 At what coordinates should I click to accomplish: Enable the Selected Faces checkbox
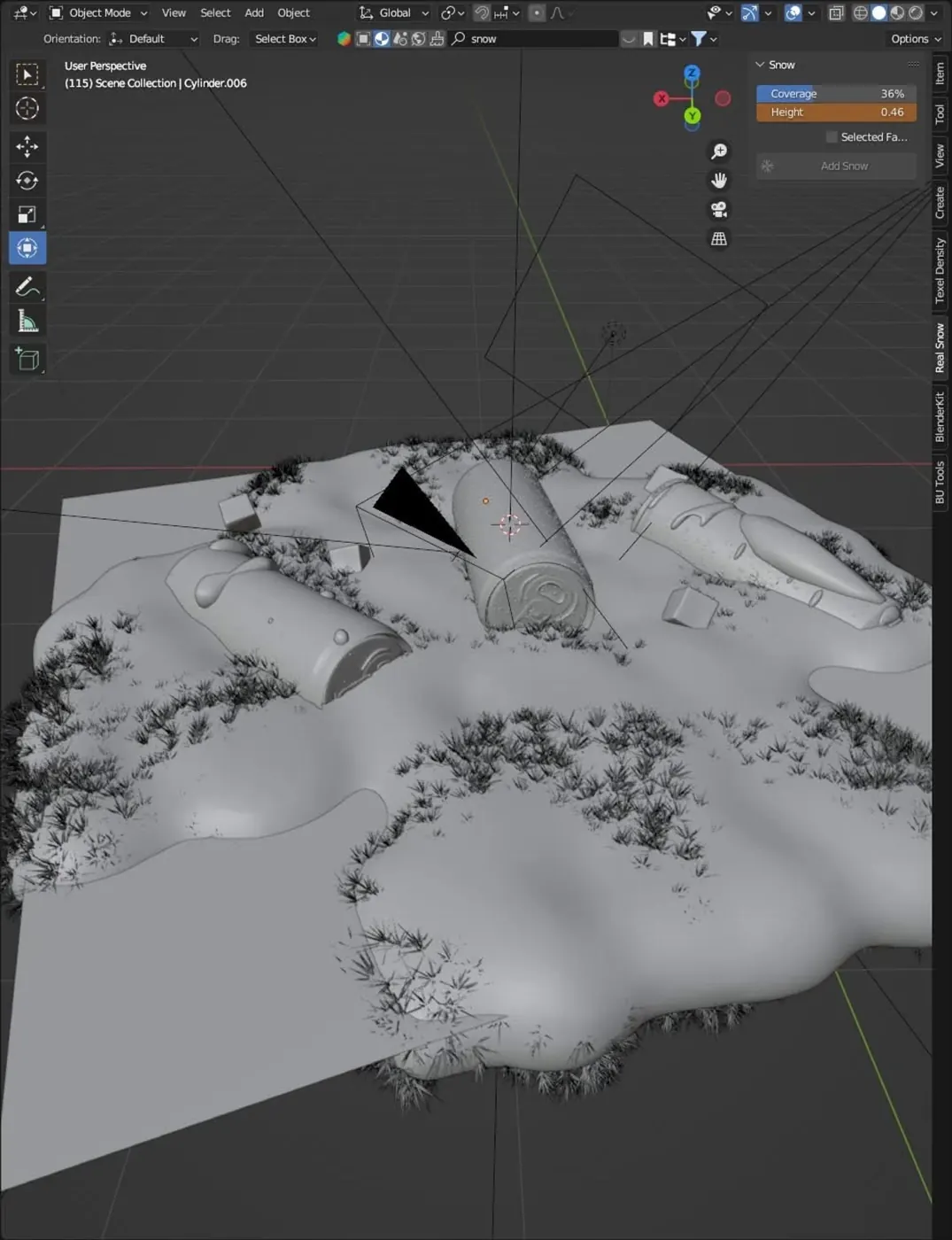point(832,136)
